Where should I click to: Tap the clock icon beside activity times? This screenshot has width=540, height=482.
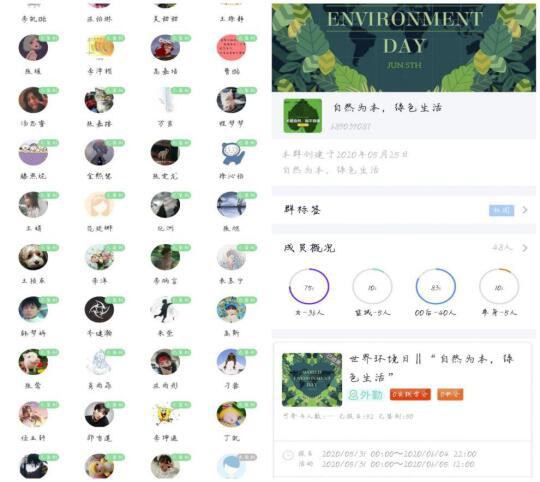(288, 455)
